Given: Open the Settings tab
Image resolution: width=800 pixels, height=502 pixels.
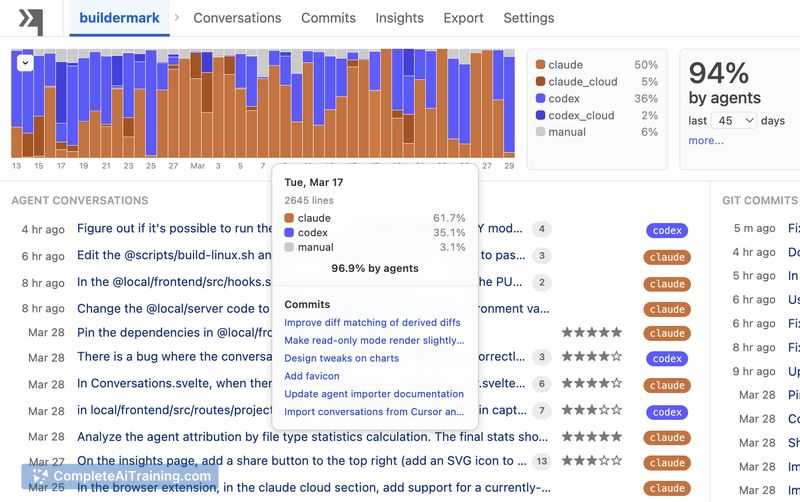Looking at the screenshot, I should coord(528,18).
